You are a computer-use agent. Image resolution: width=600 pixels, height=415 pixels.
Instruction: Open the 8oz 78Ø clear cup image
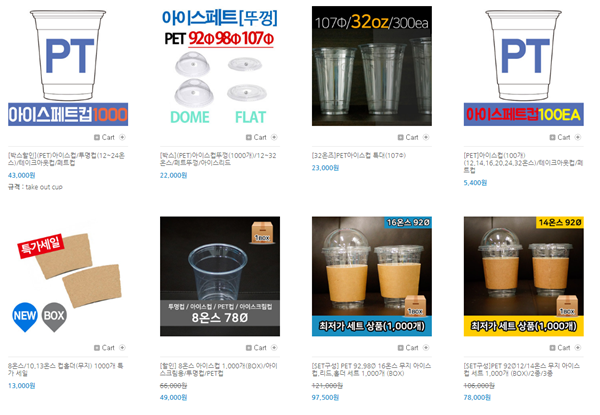pos(220,276)
